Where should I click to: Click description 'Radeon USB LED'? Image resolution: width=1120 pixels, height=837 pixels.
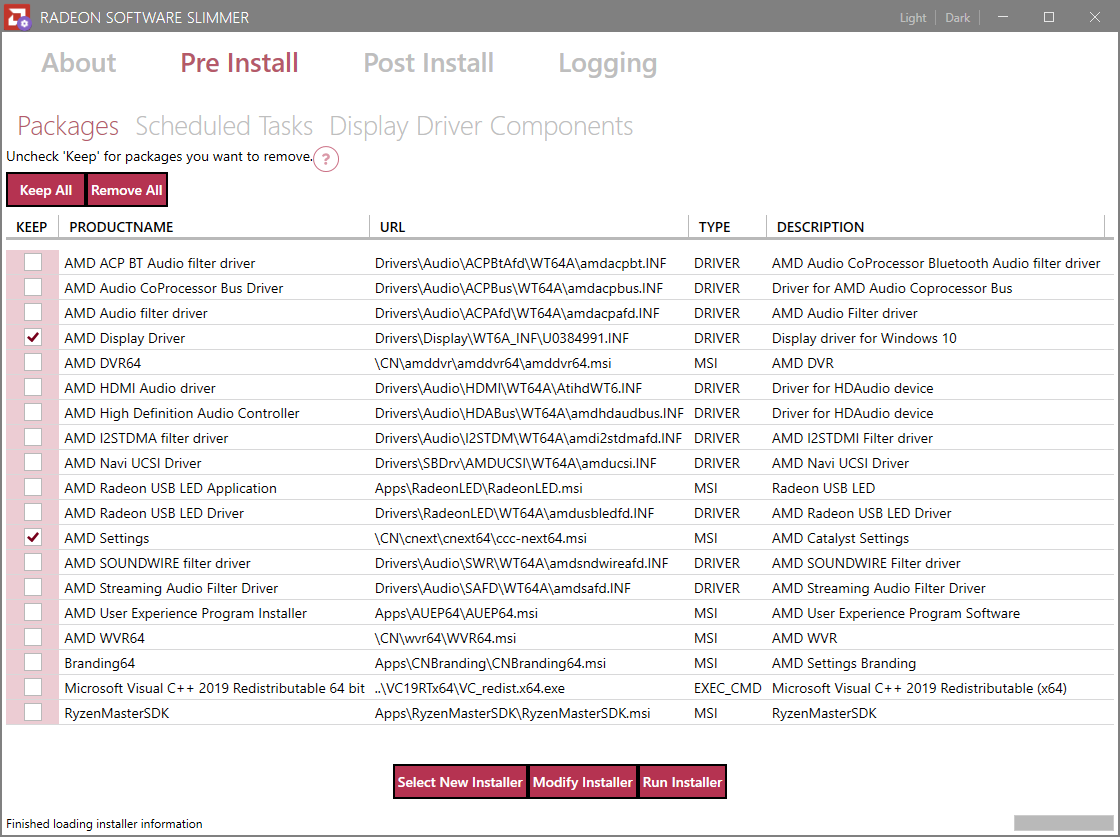[x=823, y=488]
